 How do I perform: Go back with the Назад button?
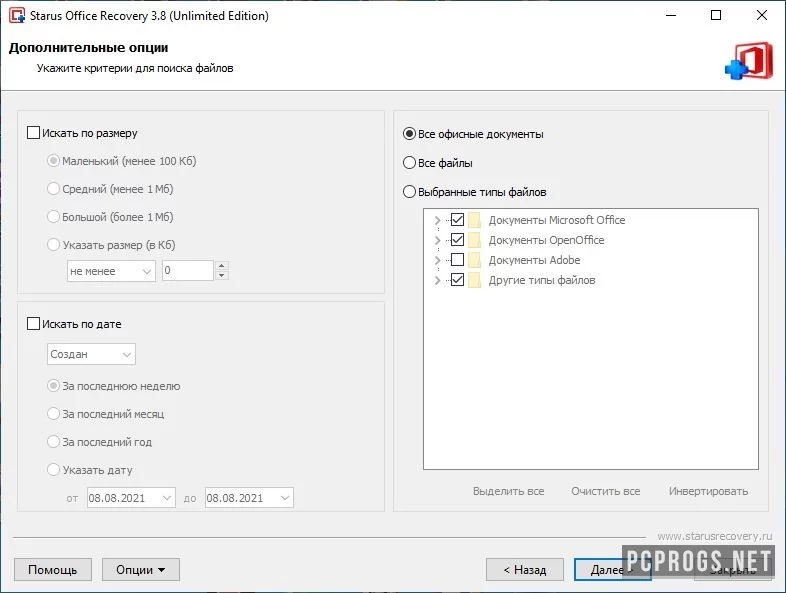[x=525, y=570]
